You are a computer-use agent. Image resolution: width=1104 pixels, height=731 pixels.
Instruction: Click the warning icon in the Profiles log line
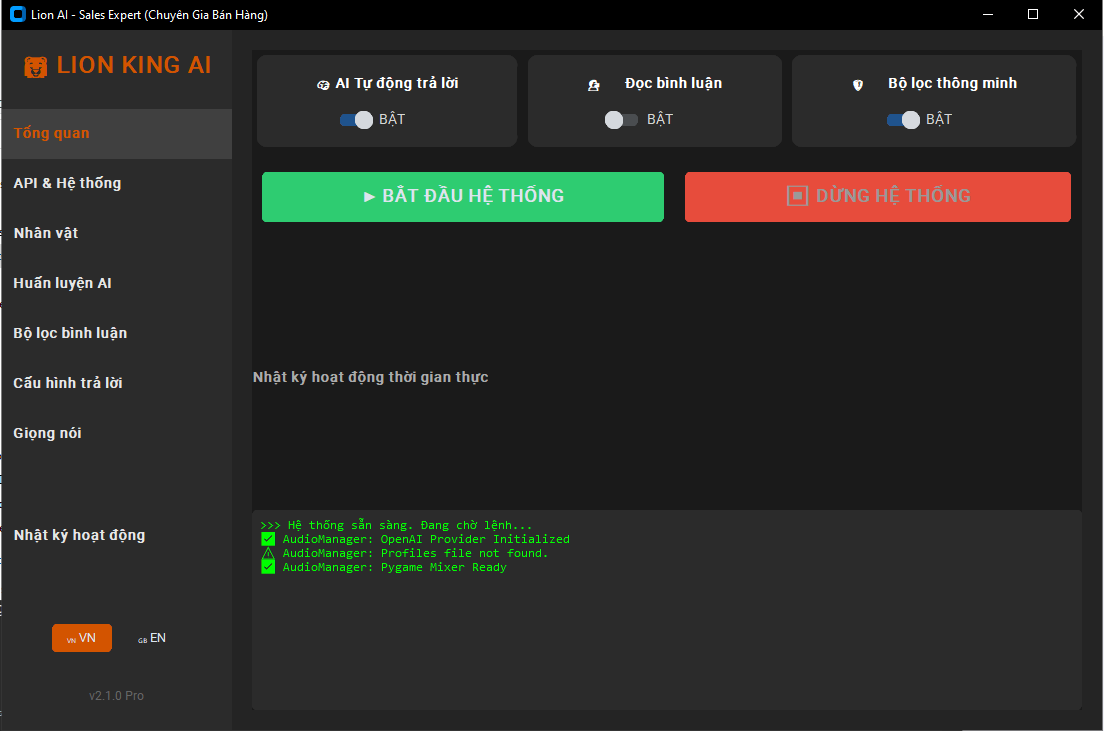(x=267, y=553)
